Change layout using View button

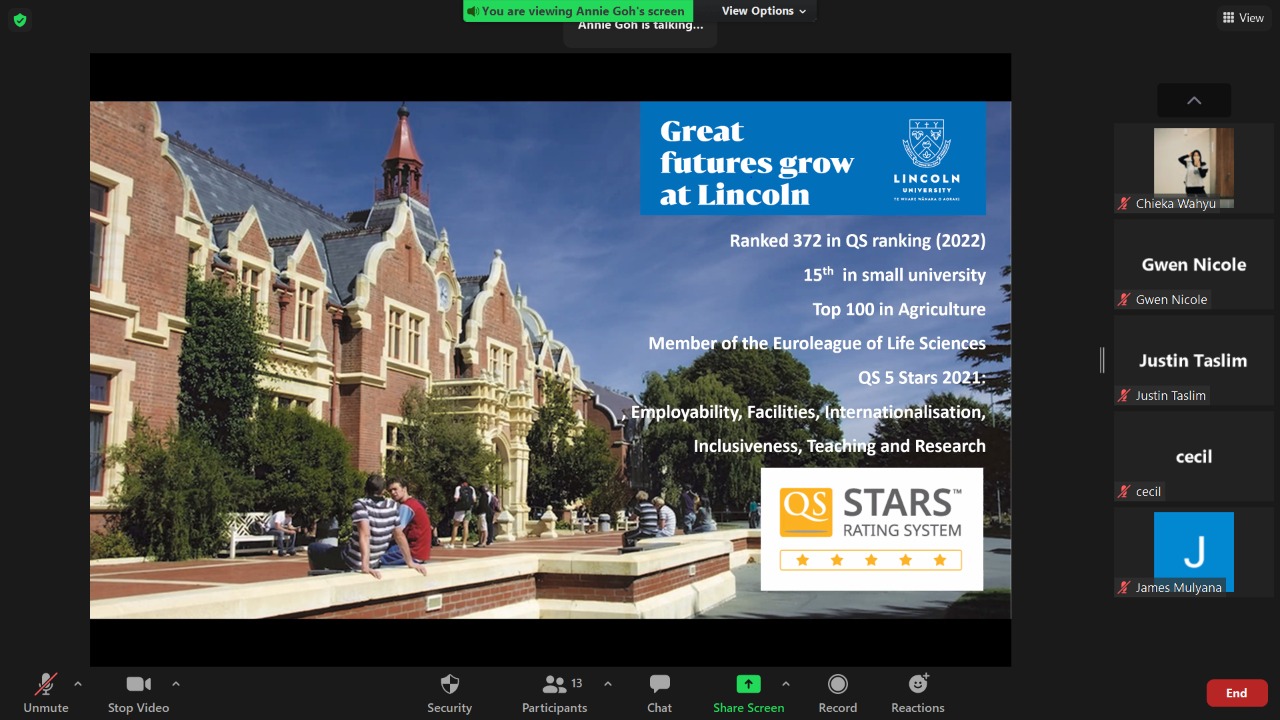pyautogui.click(x=1243, y=18)
